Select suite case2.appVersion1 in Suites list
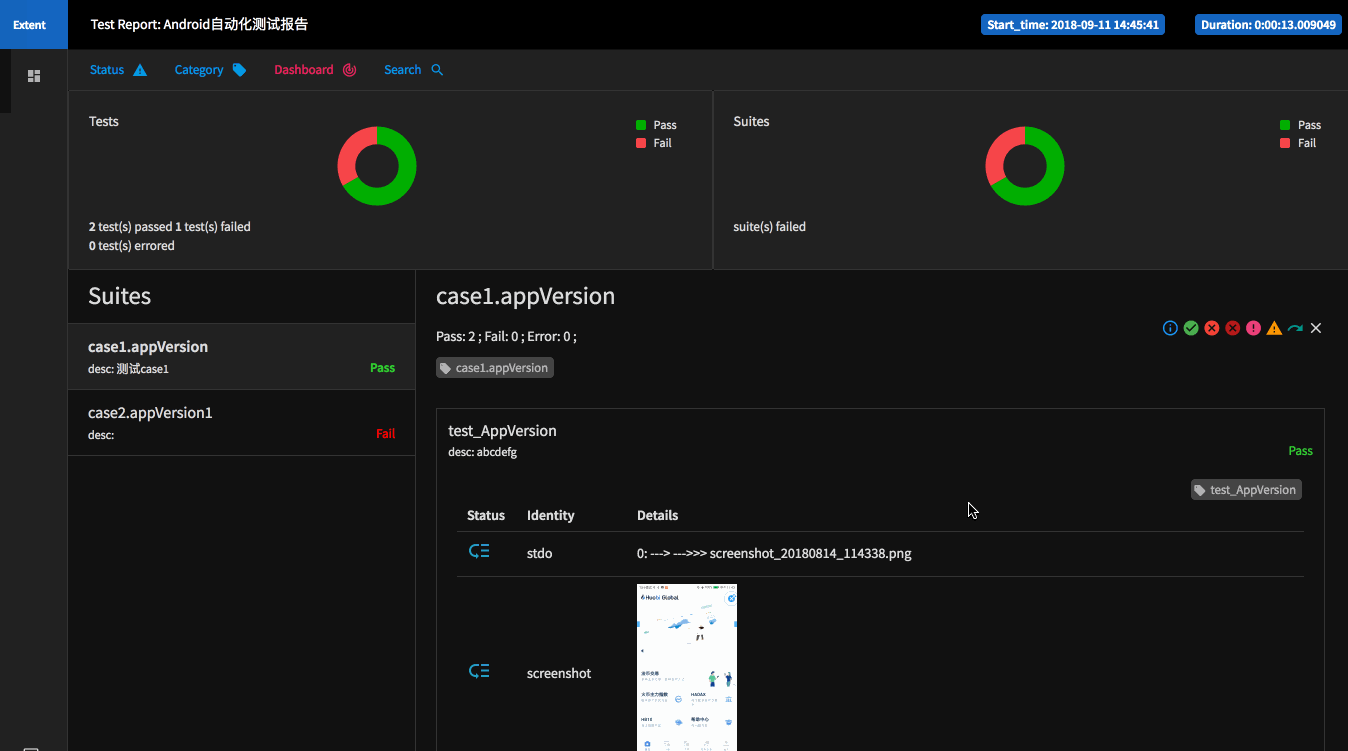Viewport: 1348px width, 751px height. [x=150, y=412]
